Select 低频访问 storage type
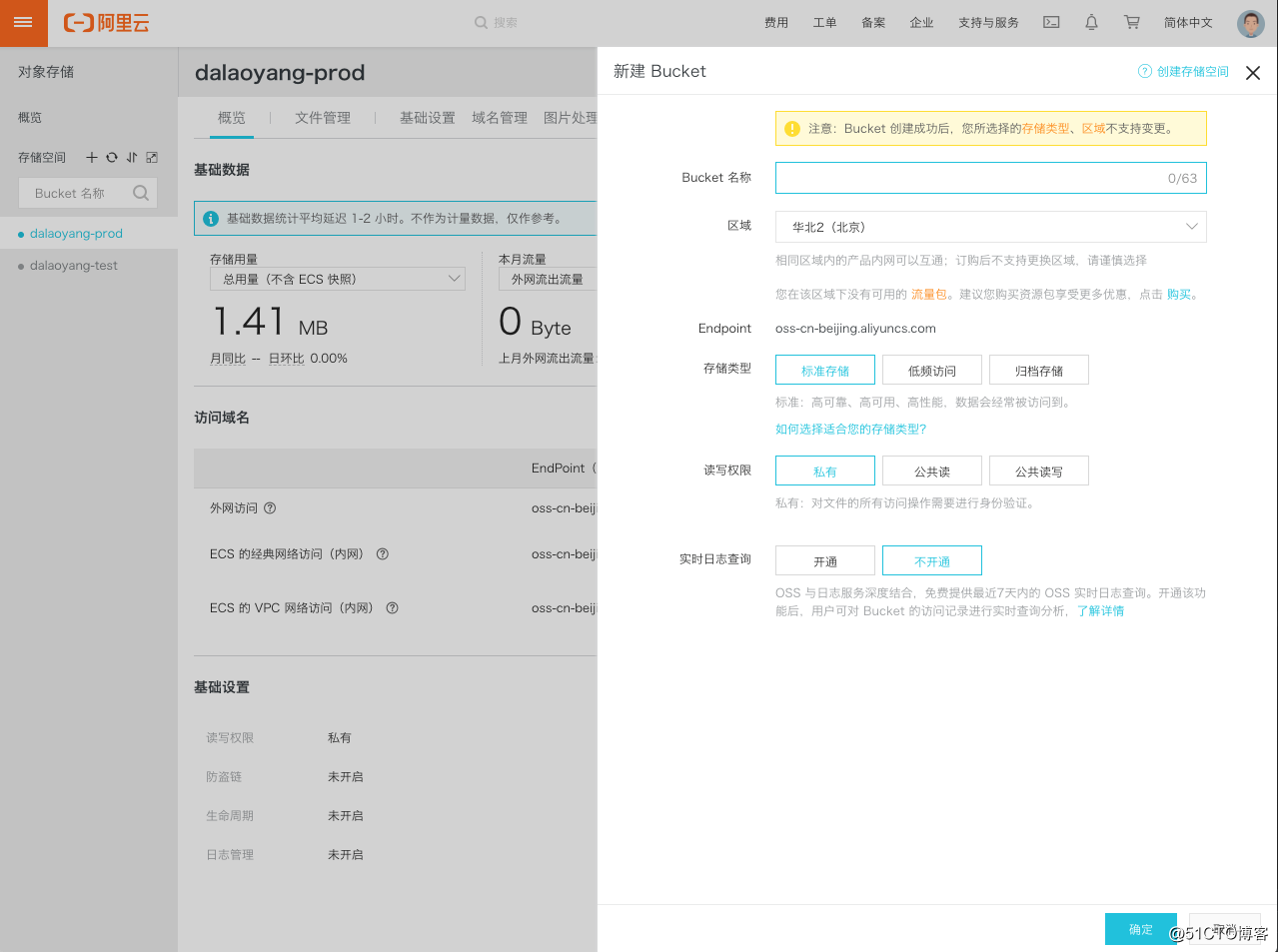 coord(932,370)
